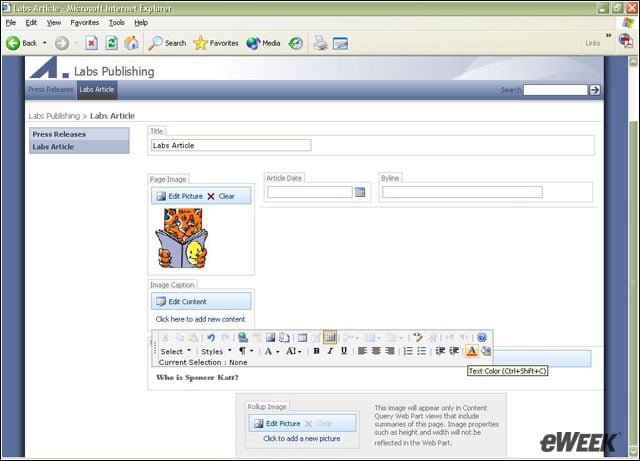
Task: Go to browser Home icon
Action: click(131, 43)
